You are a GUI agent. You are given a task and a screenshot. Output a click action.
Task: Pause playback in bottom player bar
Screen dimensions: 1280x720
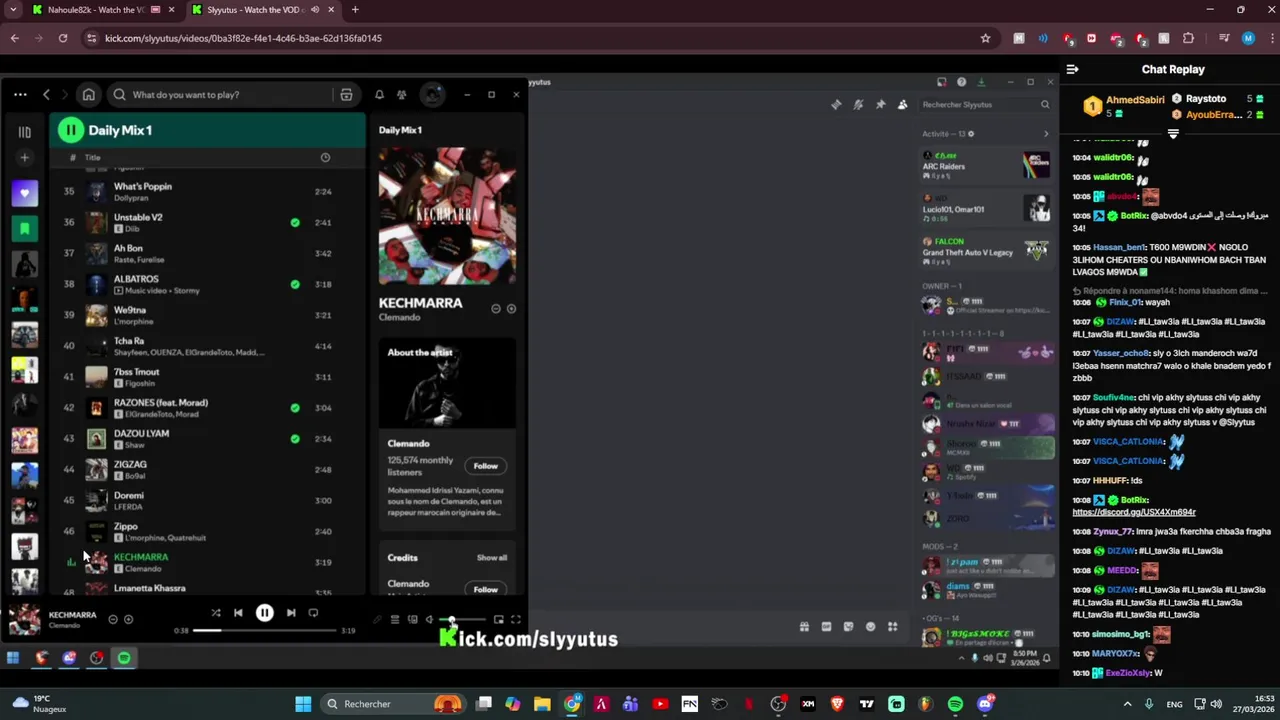(x=264, y=613)
